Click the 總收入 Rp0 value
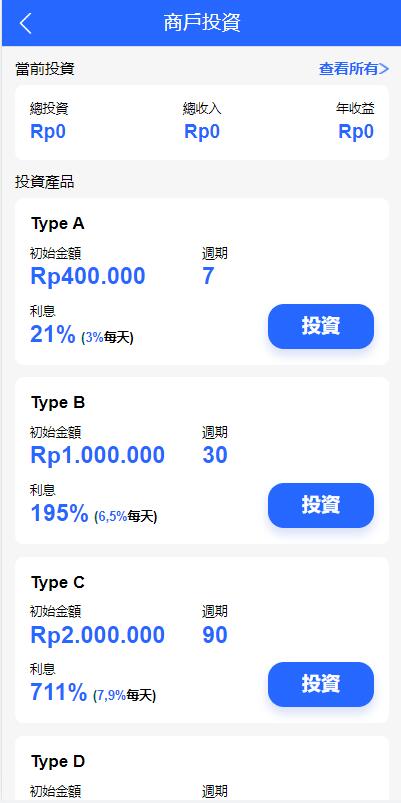This screenshot has width=401, height=803. (x=202, y=132)
